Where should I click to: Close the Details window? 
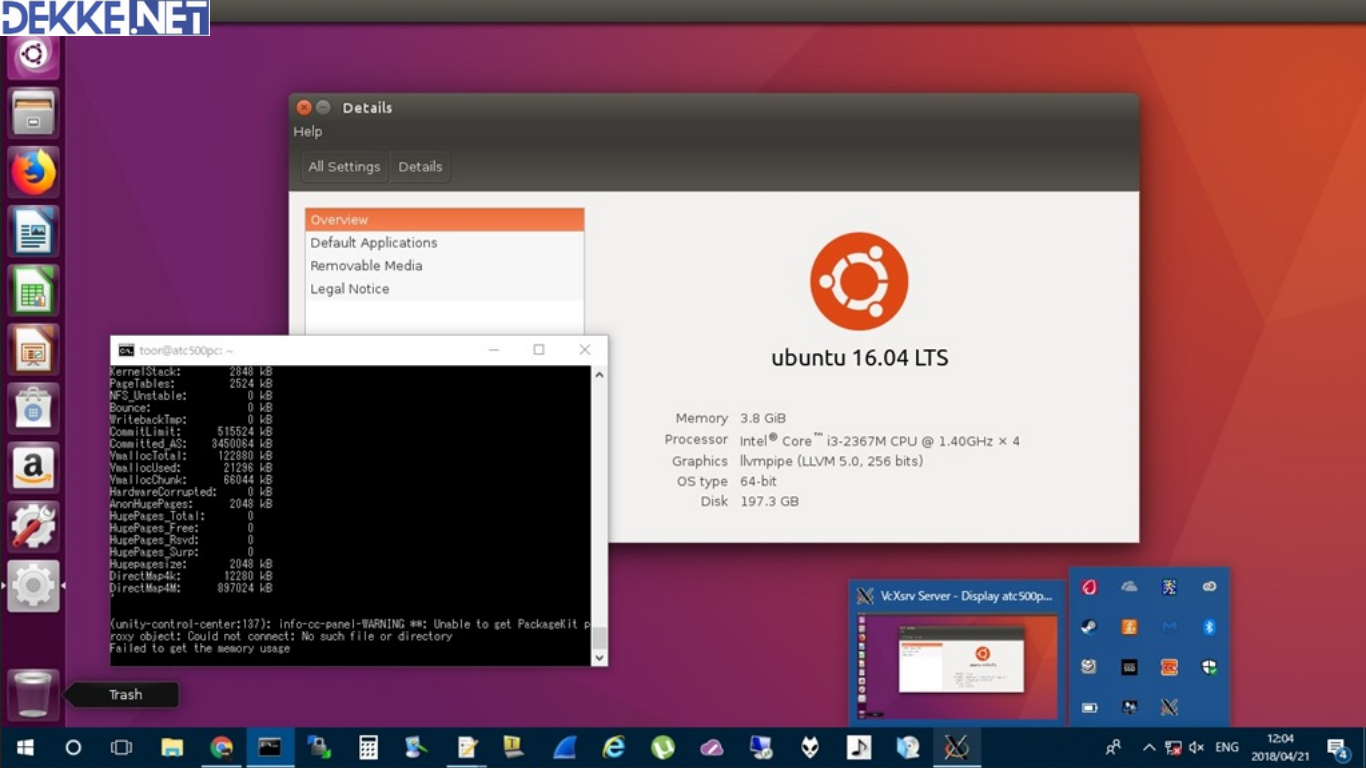tap(304, 108)
